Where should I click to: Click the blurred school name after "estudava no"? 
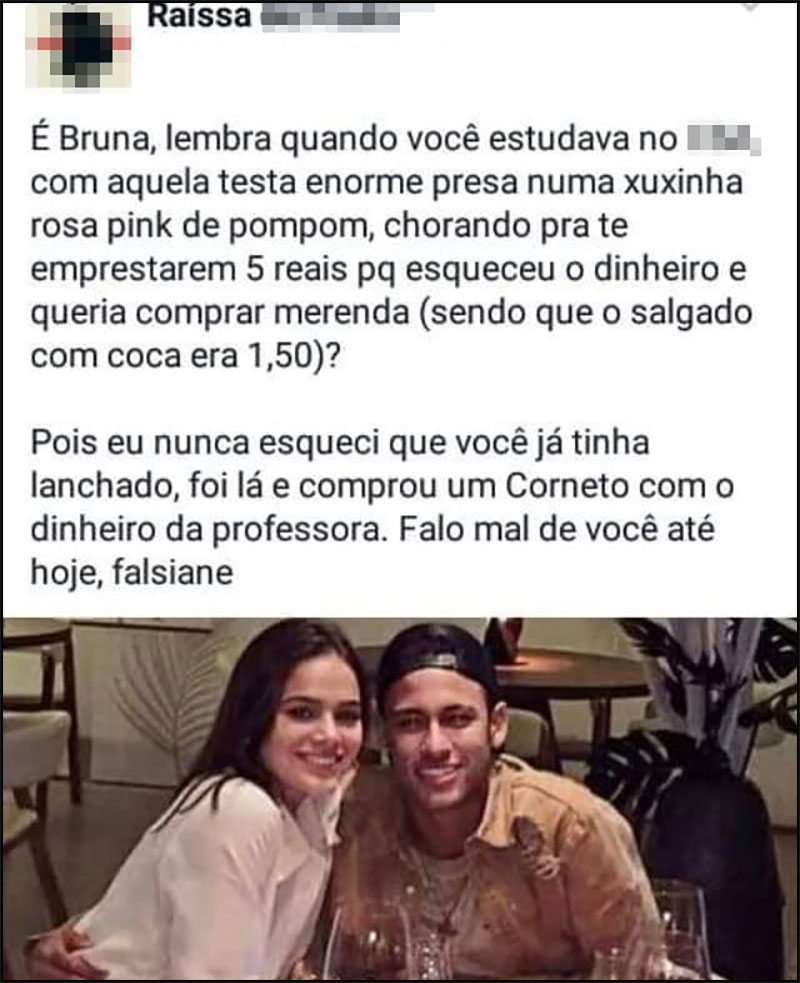click(723, 139)
